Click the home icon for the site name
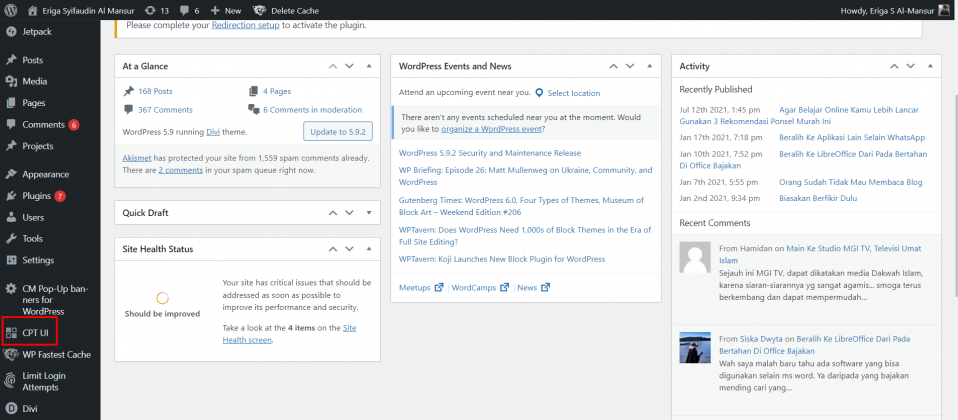 (x=33, y=10)
